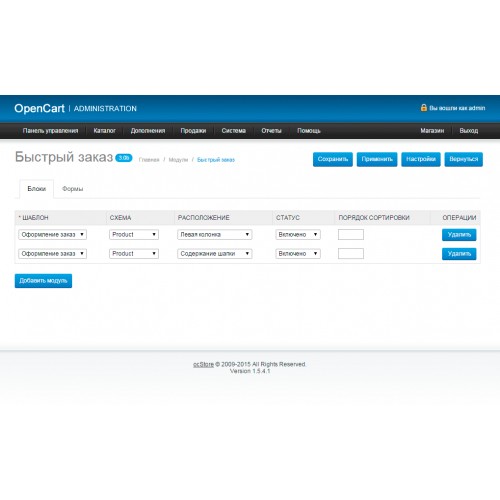Open the Содержание шапки position dropdown
Image resolution: width=500 pixels, height=500 pixels.
[215, 254]
